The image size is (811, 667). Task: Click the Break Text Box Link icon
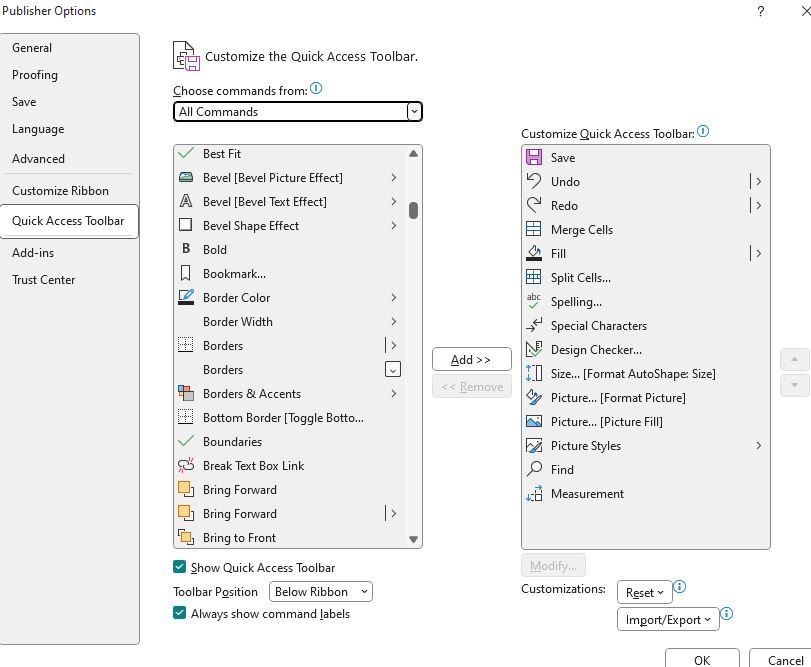(186, 465)
